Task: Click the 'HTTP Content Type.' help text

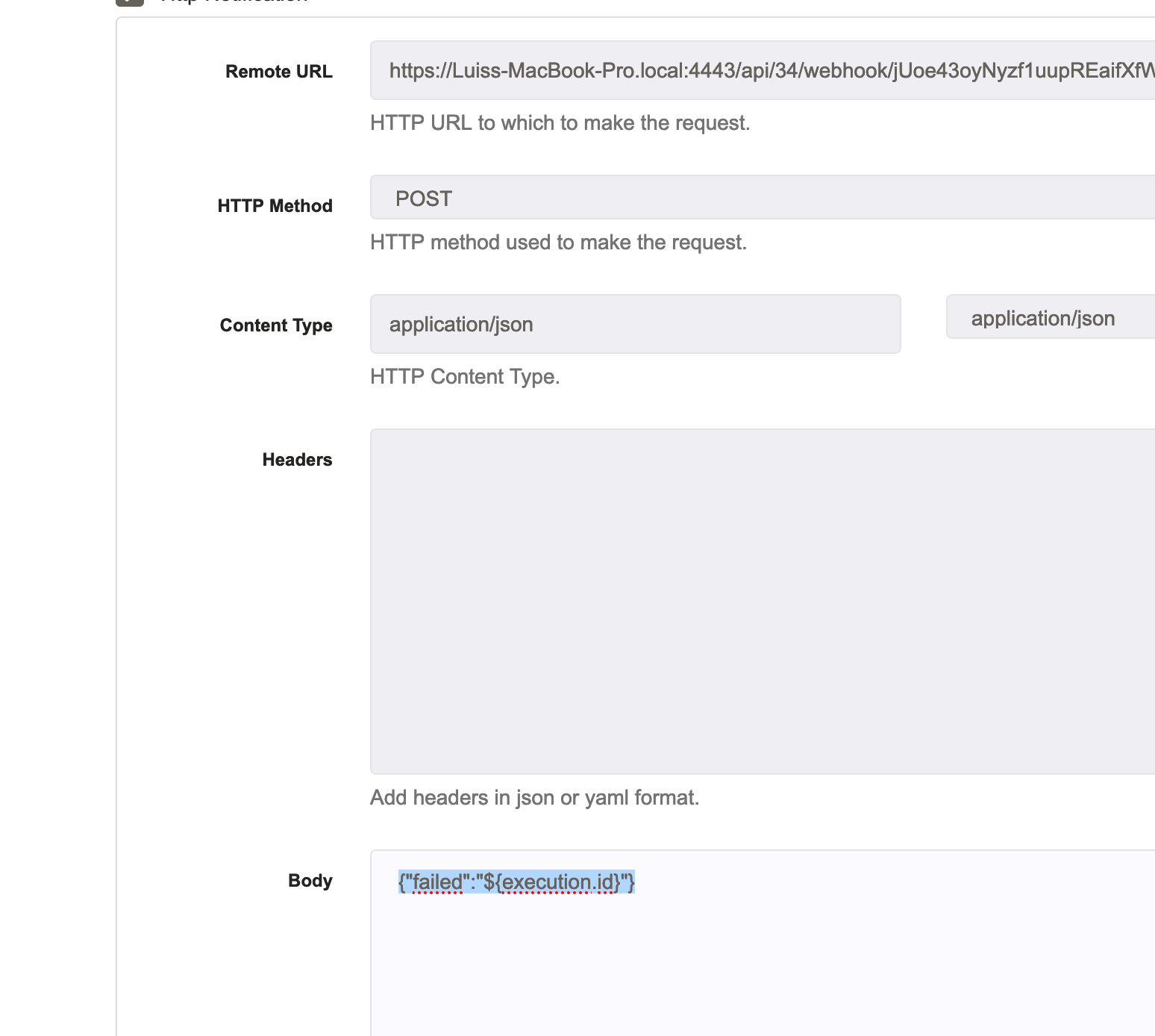Action: click(x=465, y=376)
